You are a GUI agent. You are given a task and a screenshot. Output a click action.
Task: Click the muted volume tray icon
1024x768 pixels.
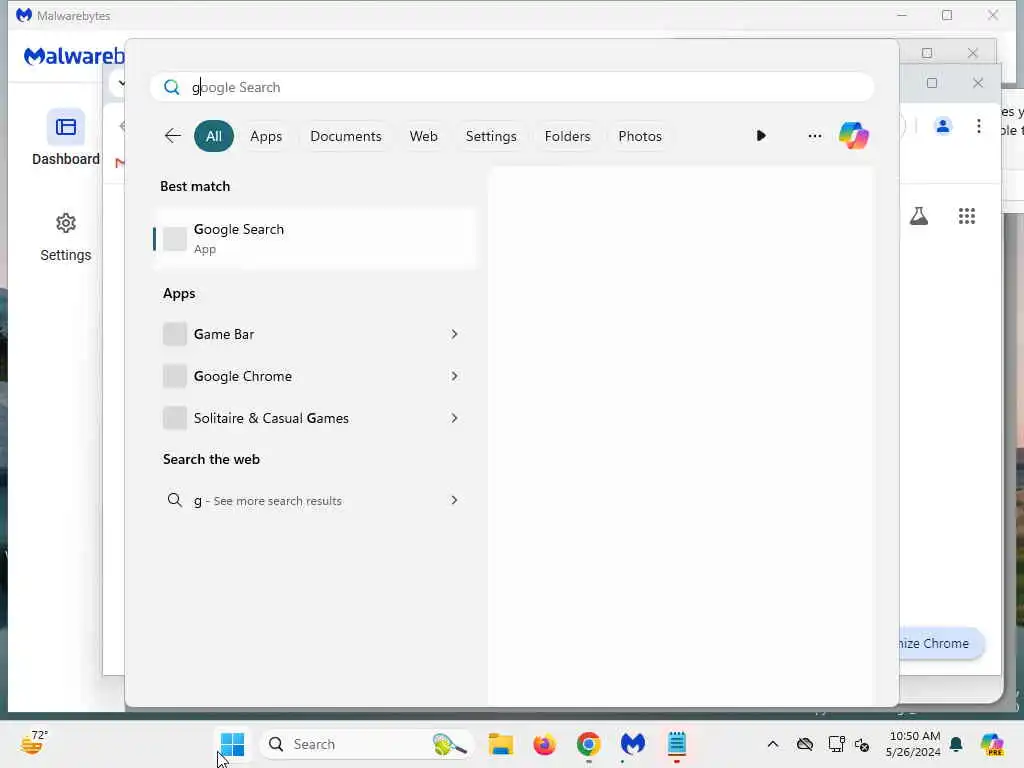(x=862, y=744)
